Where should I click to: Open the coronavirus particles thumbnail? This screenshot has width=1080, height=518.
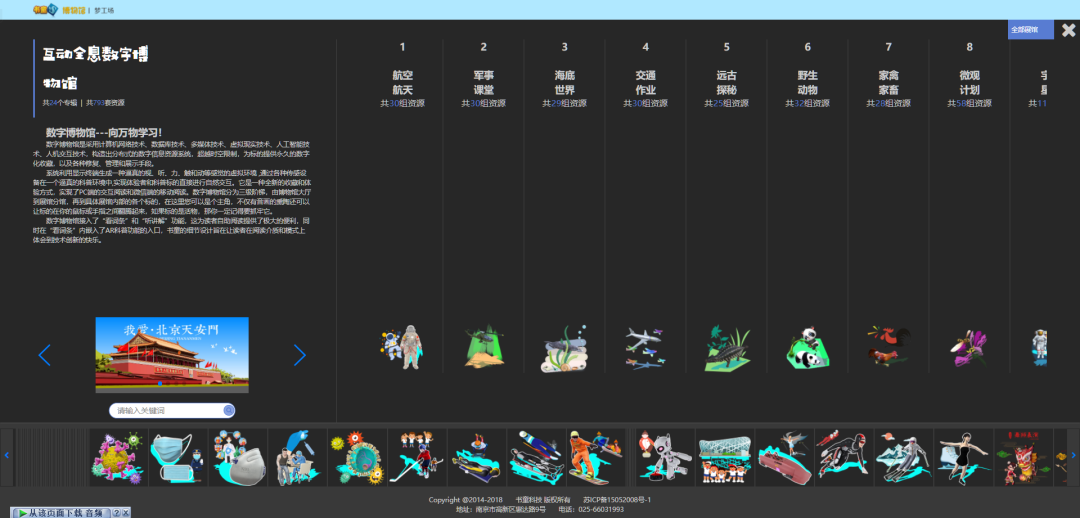118,457
